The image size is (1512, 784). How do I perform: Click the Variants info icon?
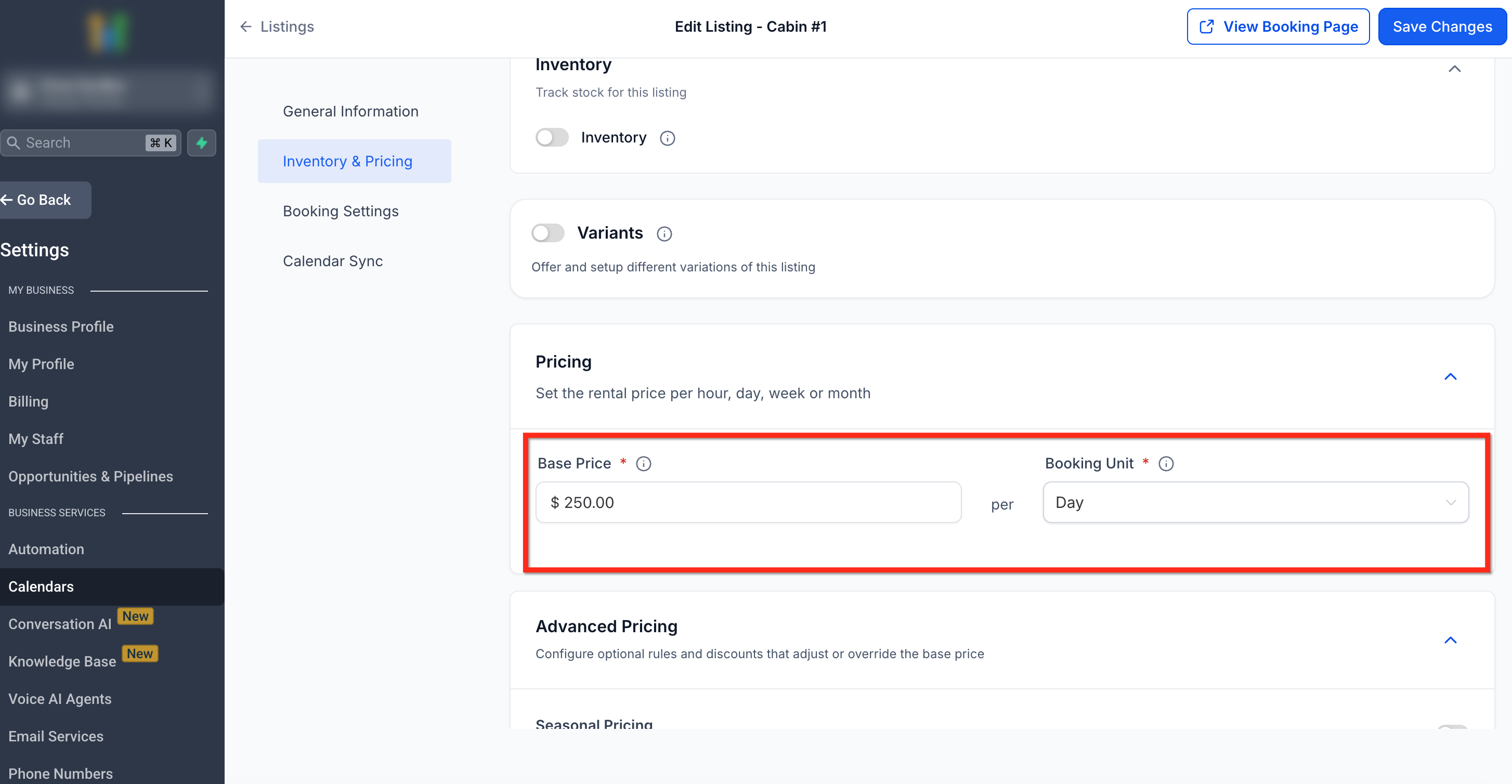point(664,233)
